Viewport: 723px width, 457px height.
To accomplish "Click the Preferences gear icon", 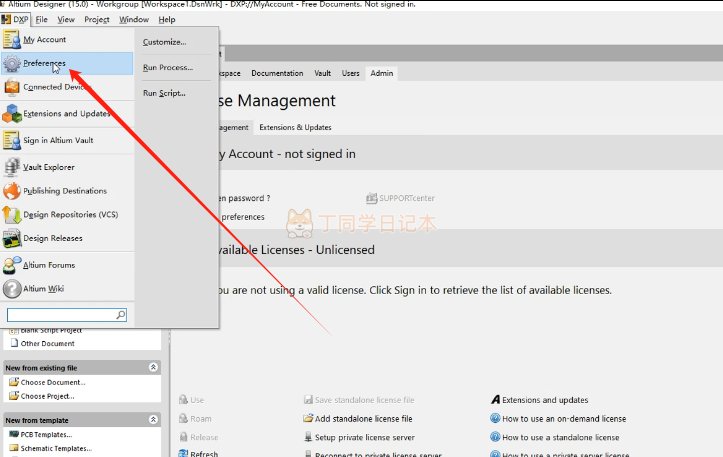I will pyautogui.click(x=12, y=64).
